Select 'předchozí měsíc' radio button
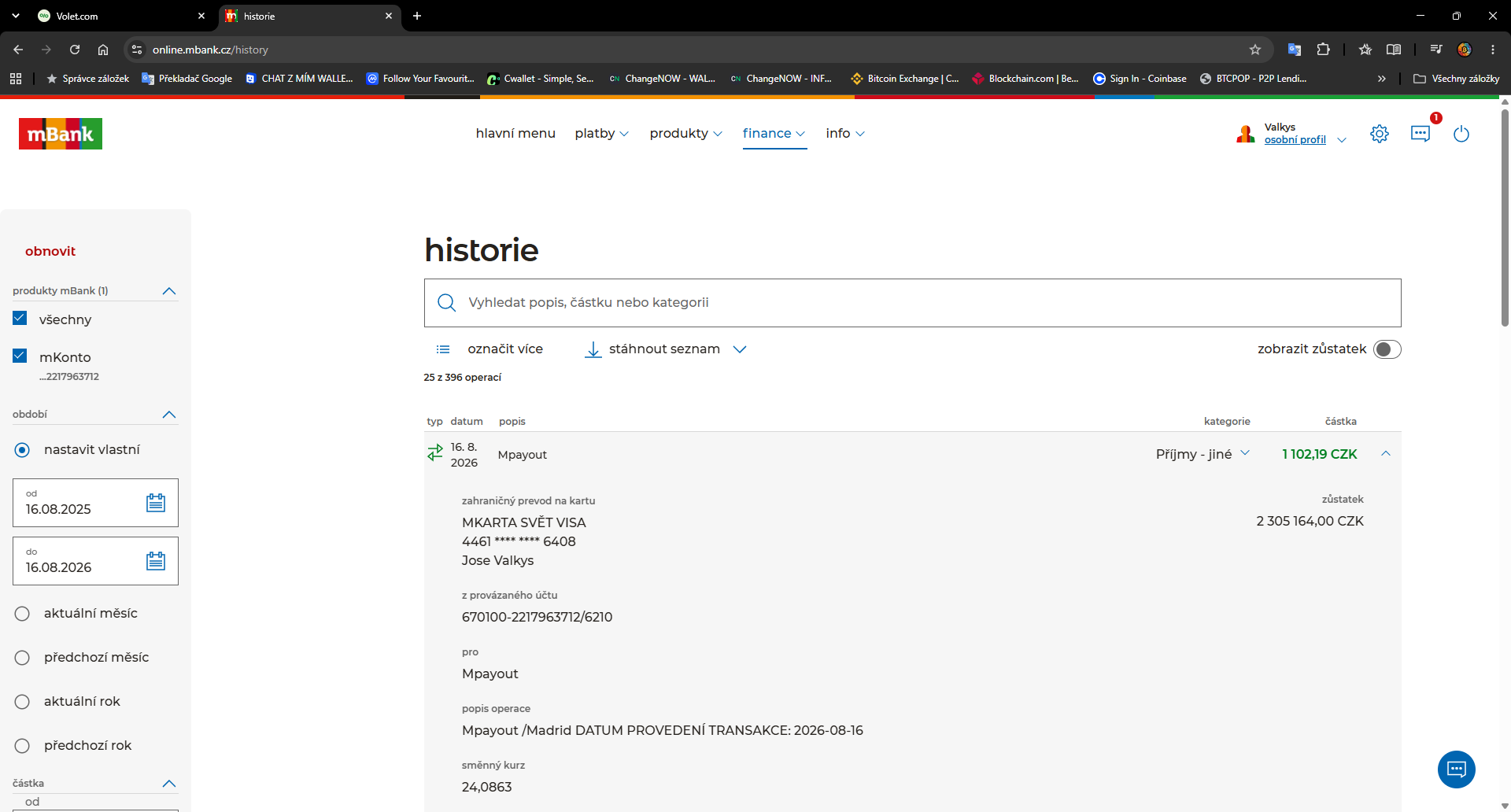Screen dimensions: 1511x812 click(22, 658)
